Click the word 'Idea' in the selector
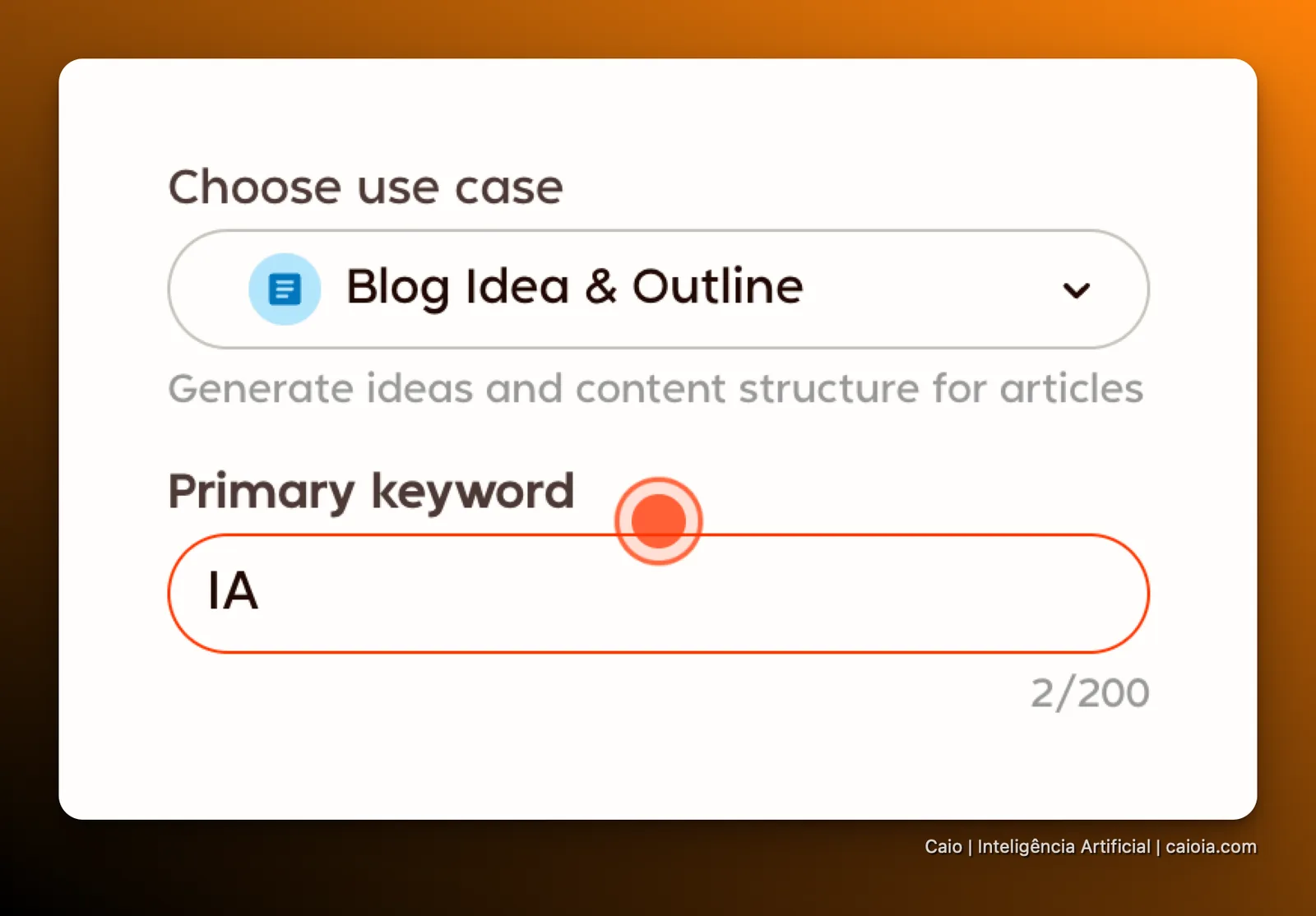 [x=517, y=286]
